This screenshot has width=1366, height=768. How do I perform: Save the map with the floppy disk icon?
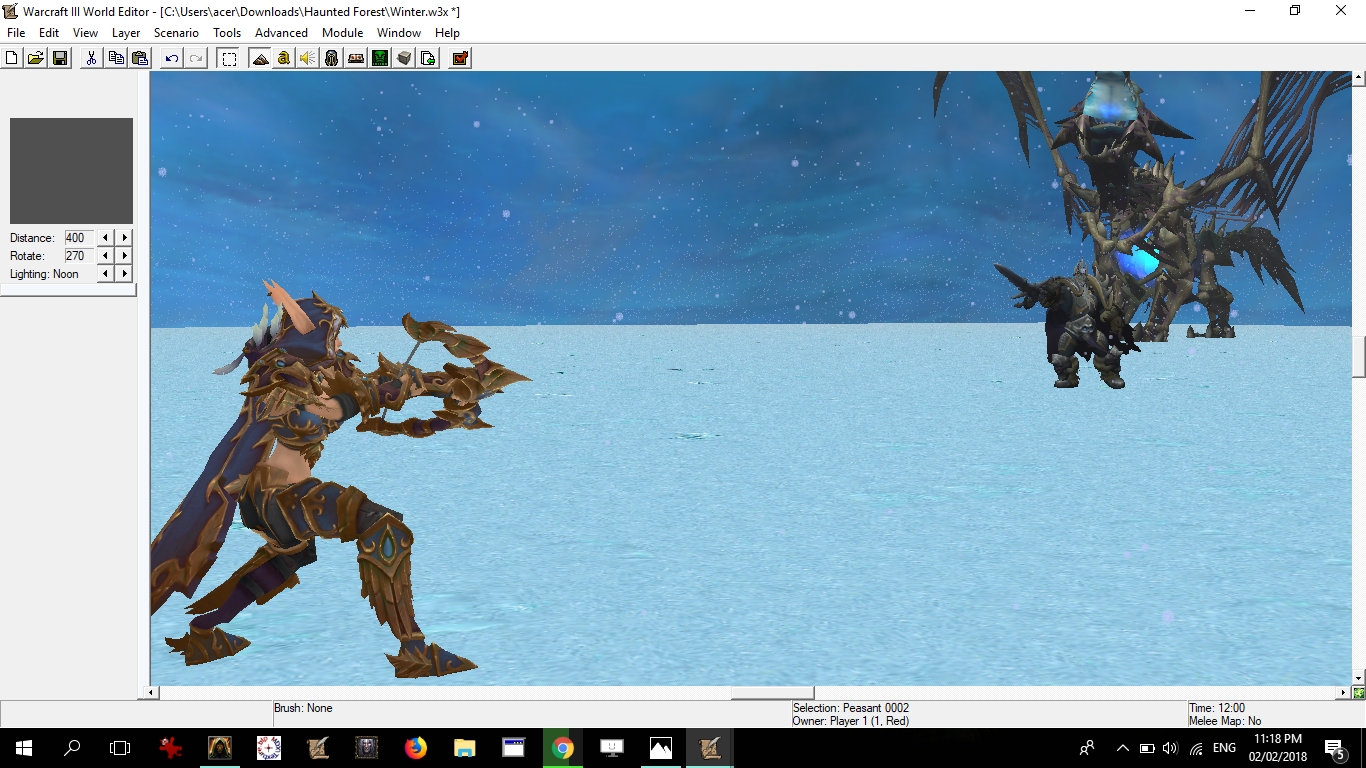coord(60,58)
